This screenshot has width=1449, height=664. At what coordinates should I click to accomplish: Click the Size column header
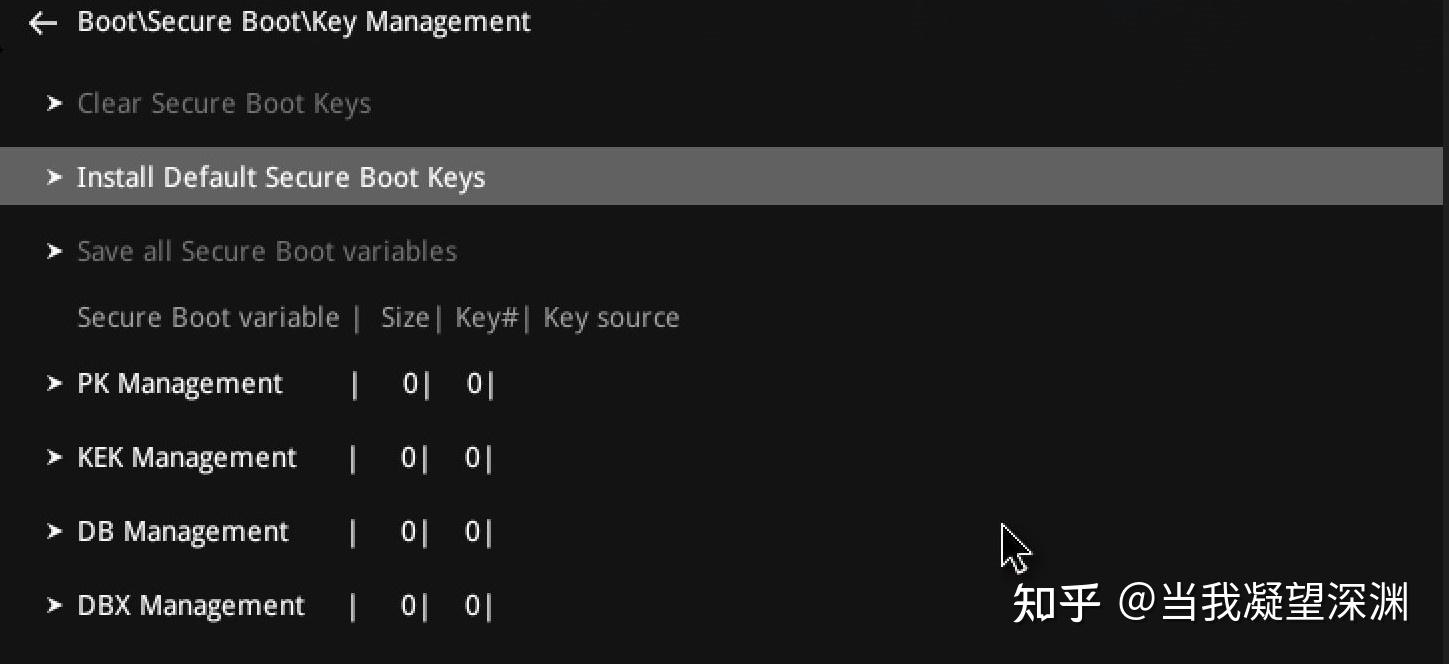404,317
